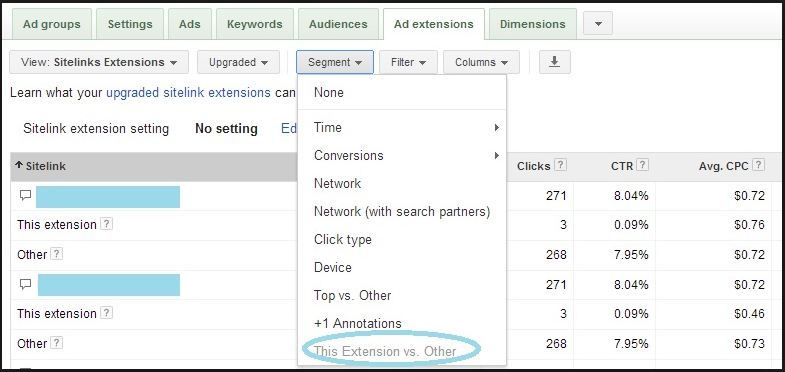The height and width of the screenshot is (372, 785).
Task: Switch to the Dimensions tab
Action: [533, 24]
